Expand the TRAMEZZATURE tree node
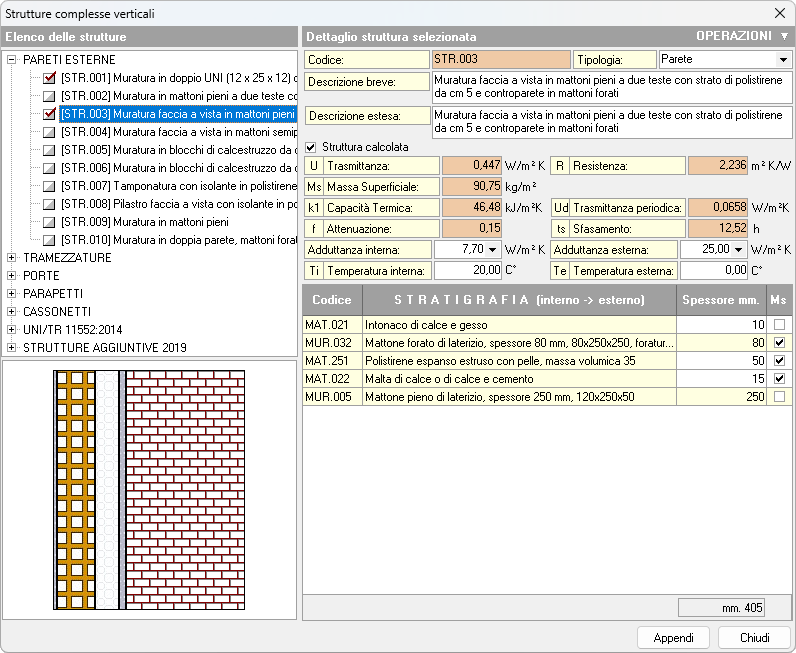Screen dimensions: 796x653 pyautogui.click(x=12, y=258)
